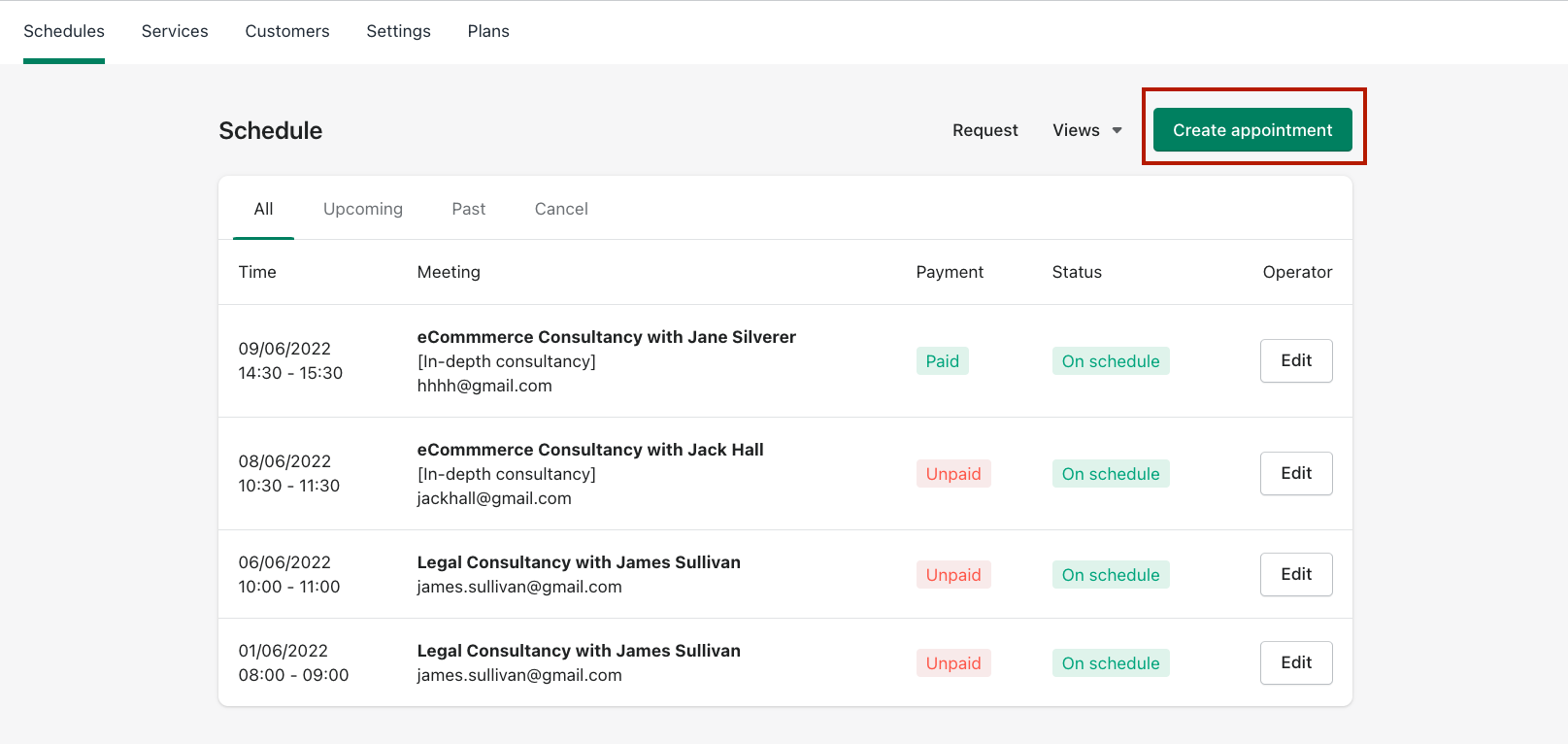Click the Request button

[x=984, y=130]
